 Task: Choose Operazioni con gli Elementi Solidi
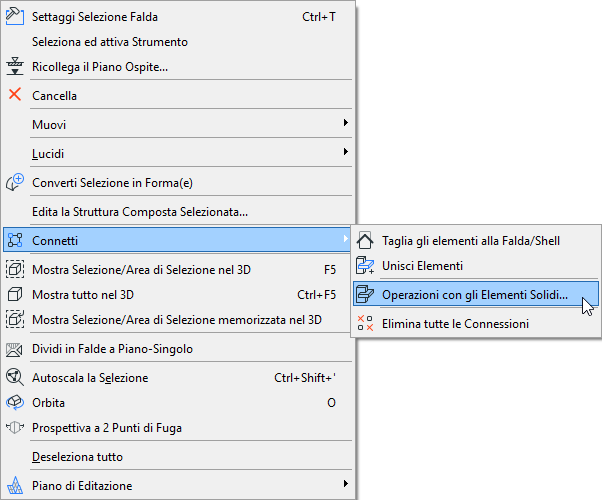(x=474, y=295)
